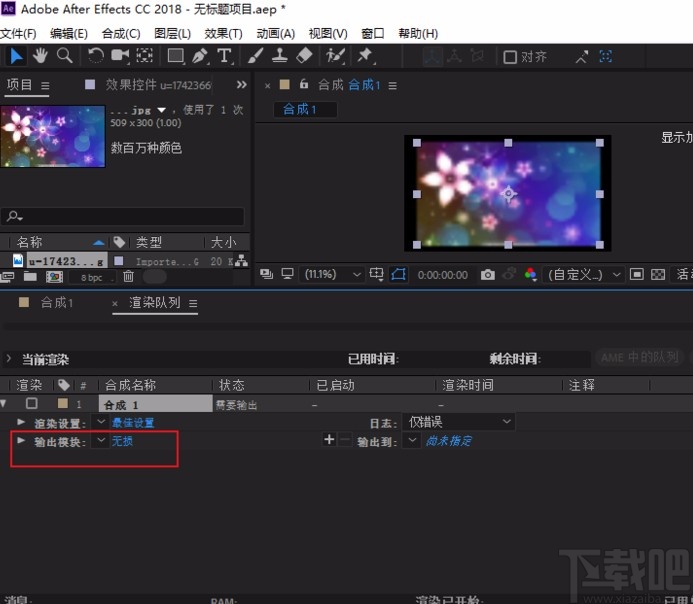
Task: Select the Puppet Pin tool
Action: pyautogui.click(x=365, y=56)
